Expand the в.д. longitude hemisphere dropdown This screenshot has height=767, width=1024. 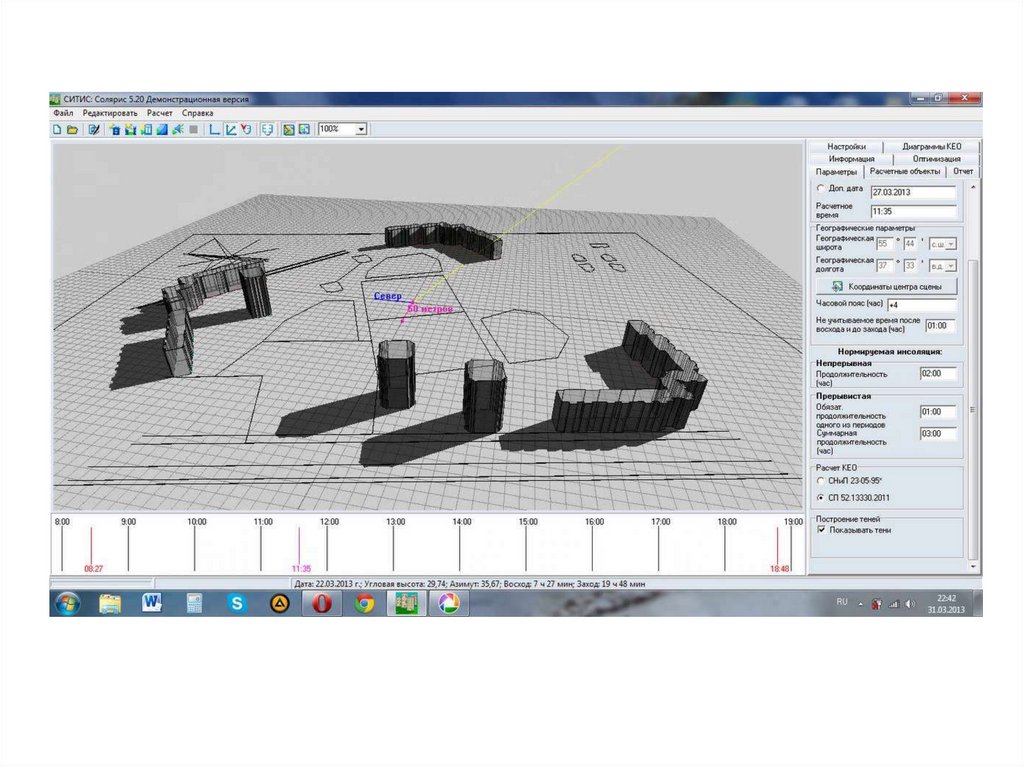tap(950, 265)
